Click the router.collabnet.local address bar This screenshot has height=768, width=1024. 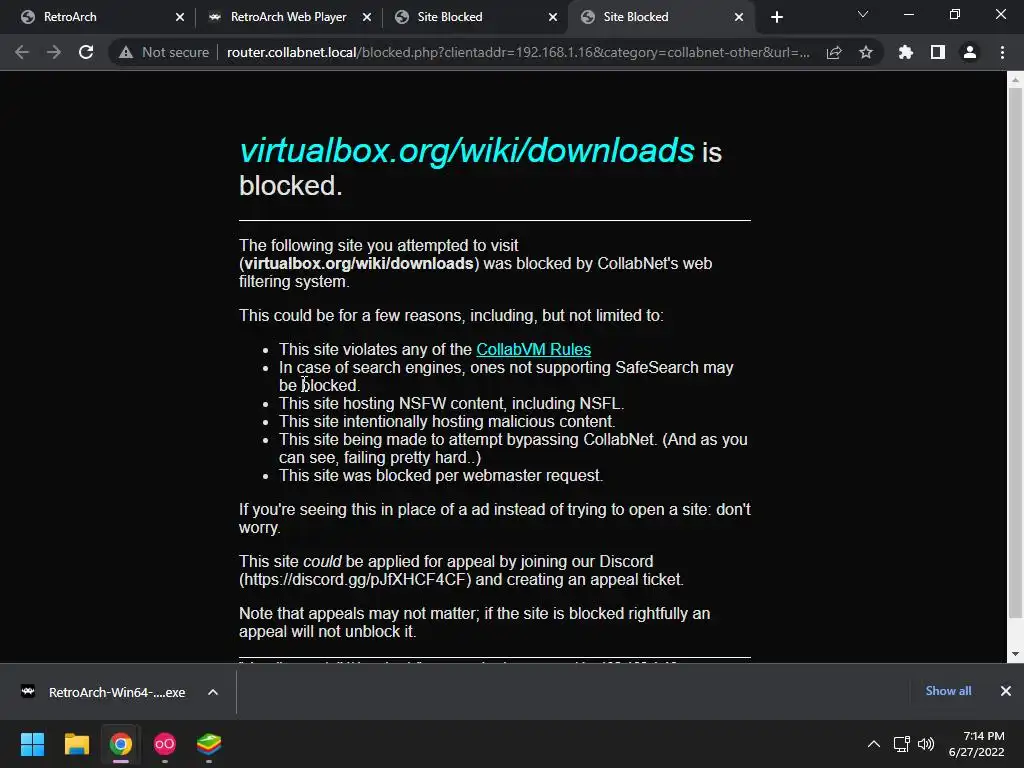click(518, 52)
